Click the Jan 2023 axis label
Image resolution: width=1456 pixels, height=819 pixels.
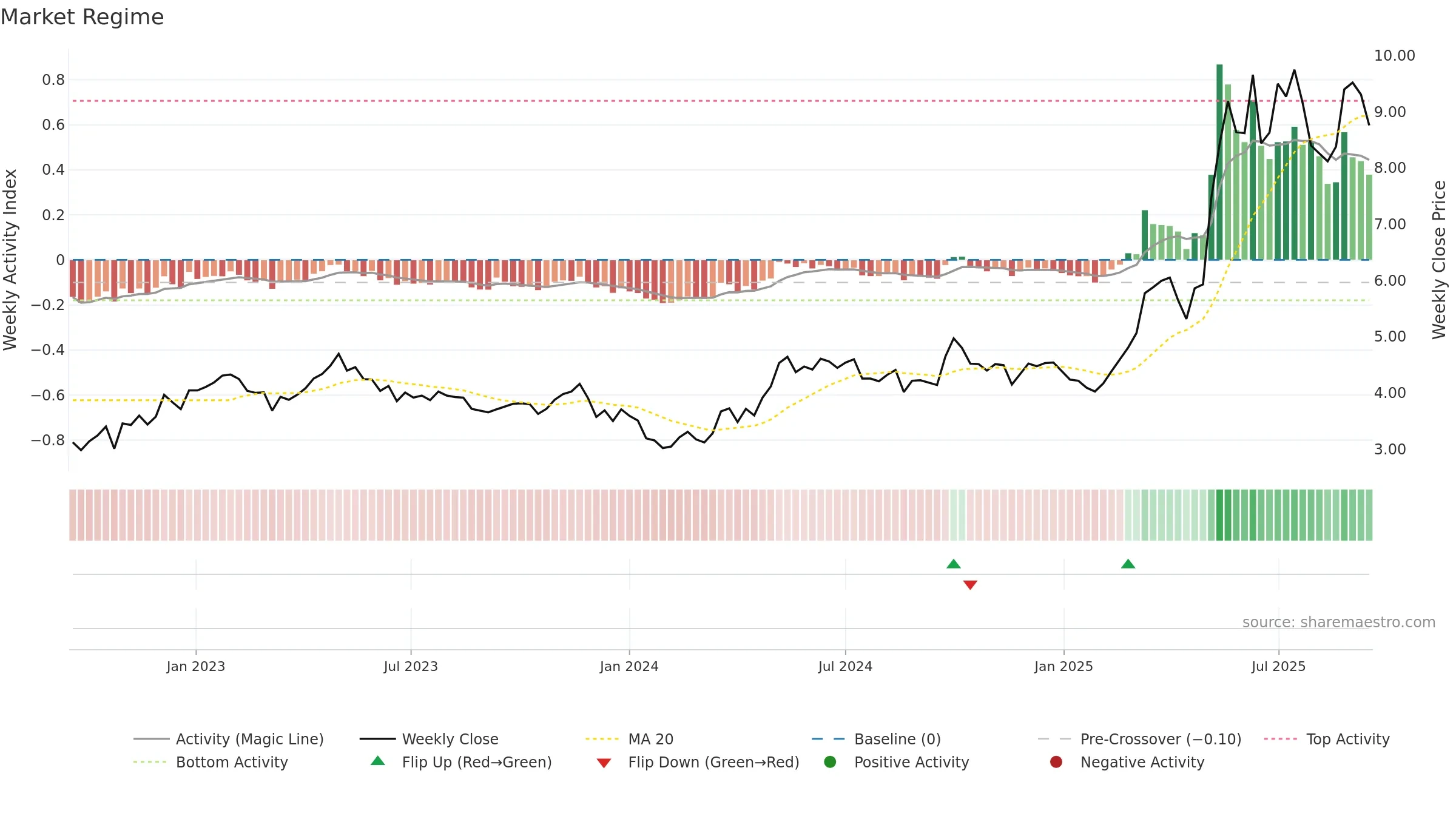point(196,666)
